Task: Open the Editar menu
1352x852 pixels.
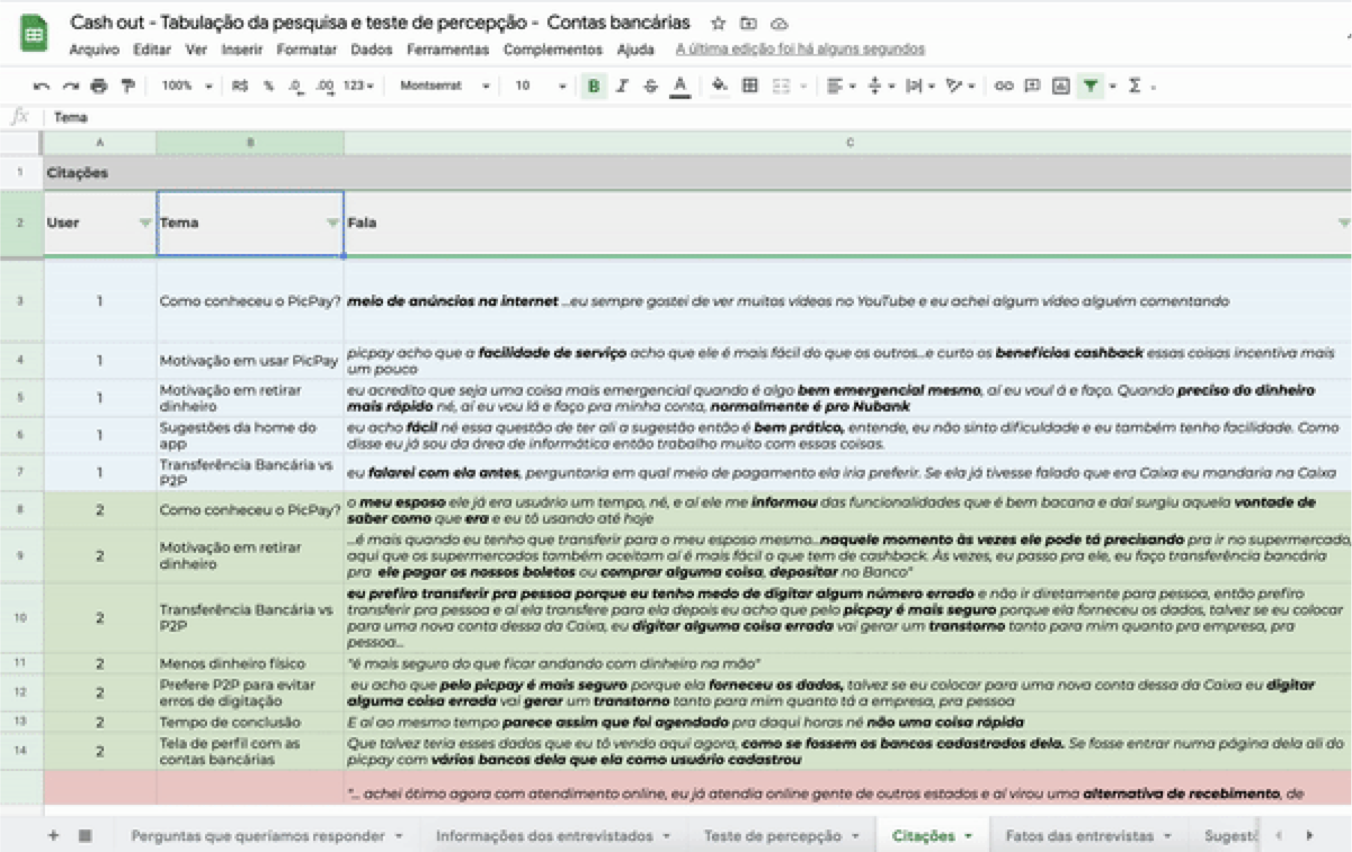Action: [x=152, y=49]
